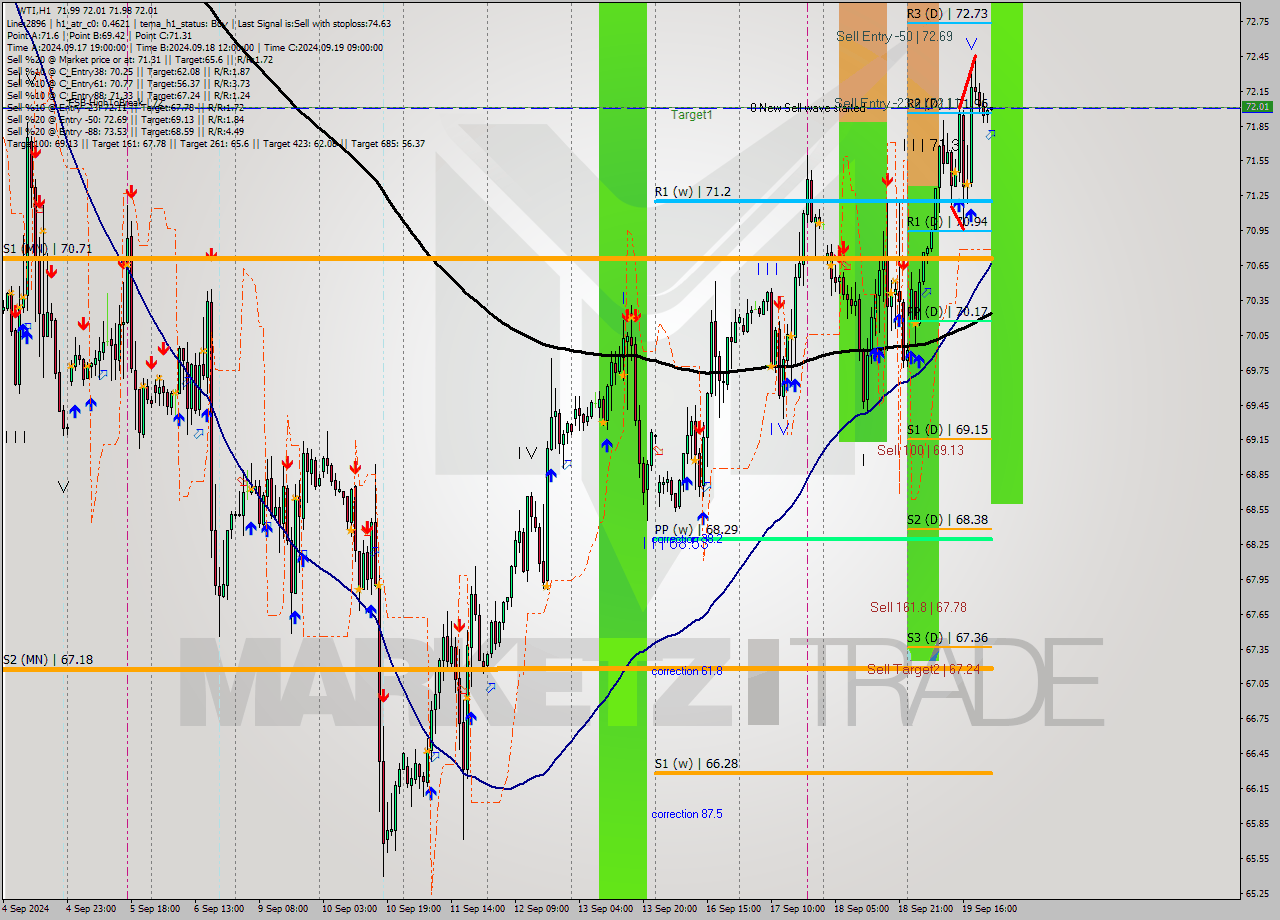Click the 'S2 (MN) | 67.18' monthly support label

pyautogui.click(x=47, y=660)
